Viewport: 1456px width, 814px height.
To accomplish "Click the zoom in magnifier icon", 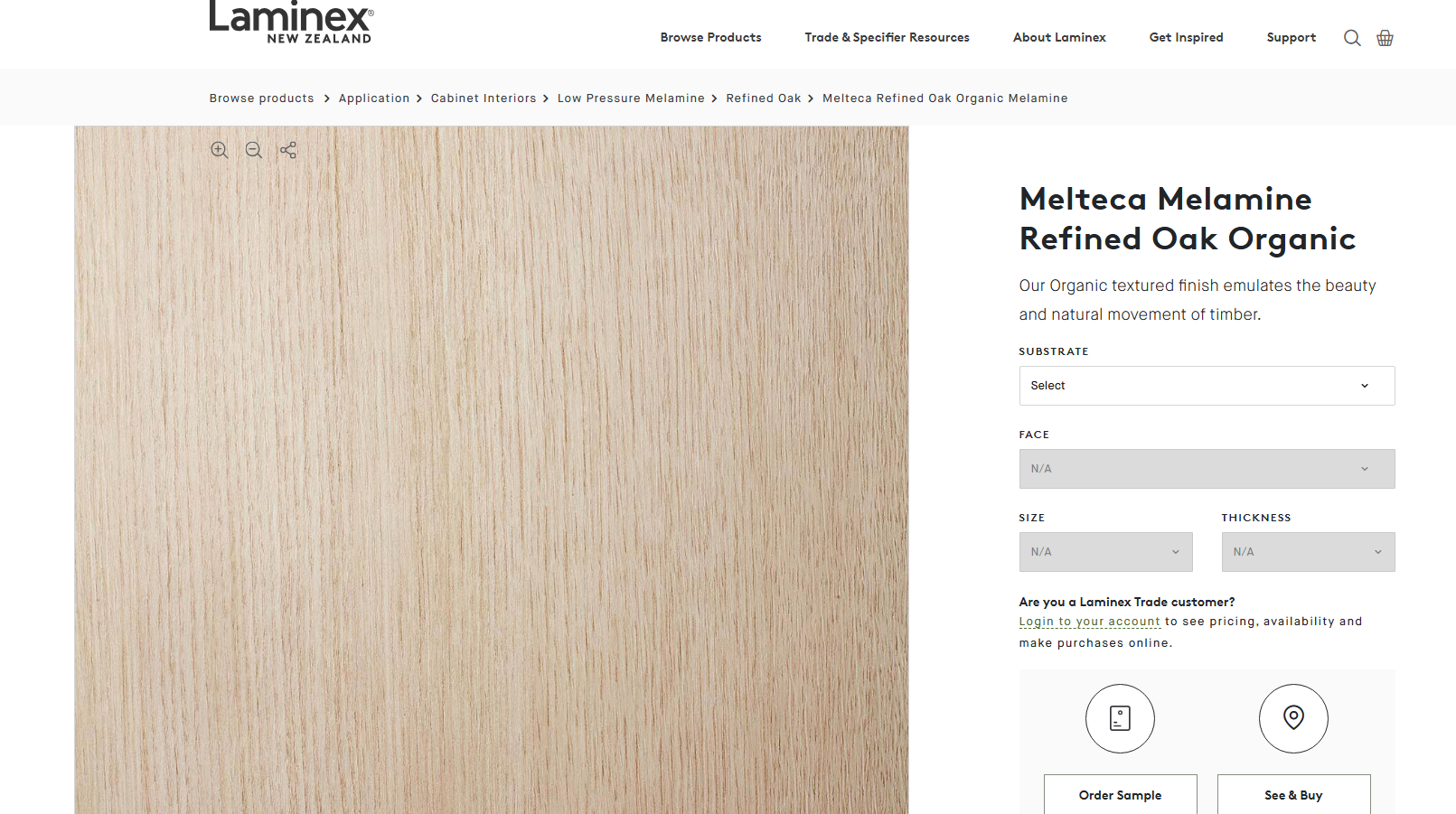I will [220, 151].
